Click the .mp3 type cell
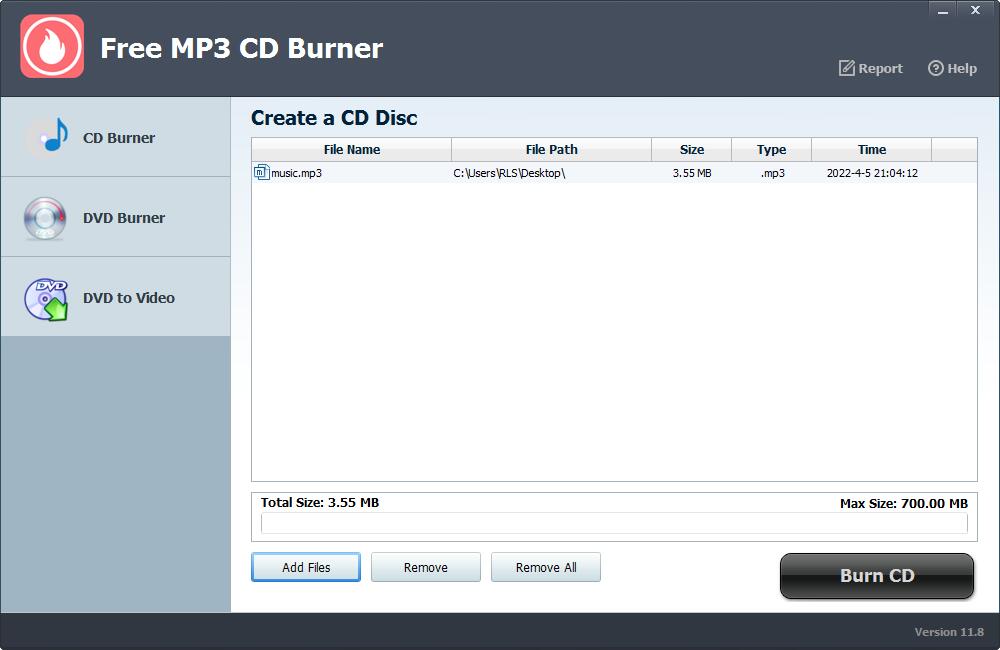Image resolution: width=1000 pixels, height=650 pixels. click(772, 173)
